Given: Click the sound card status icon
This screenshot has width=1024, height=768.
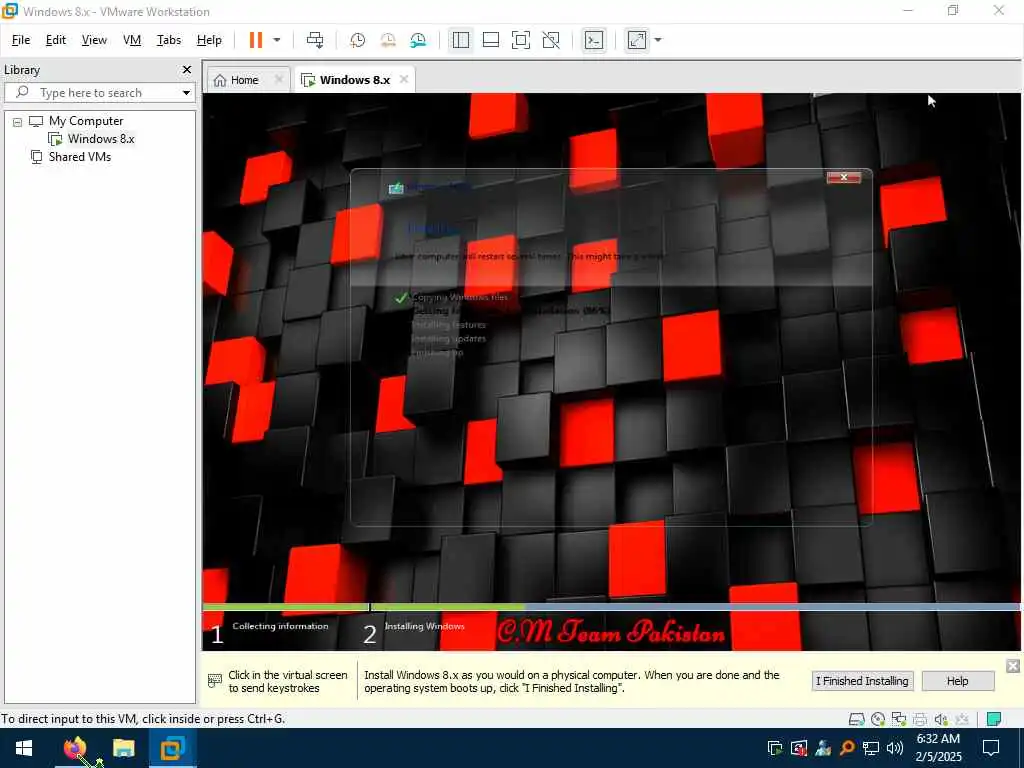Looking at the screenshot, I should [x=941, y=719].
